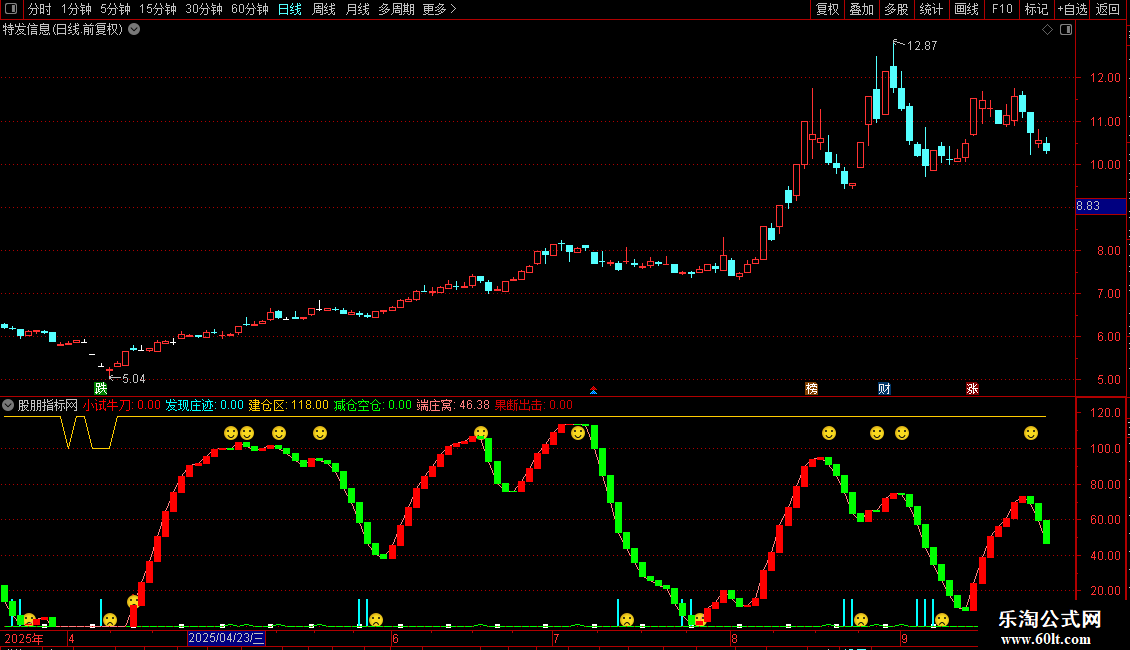This screenshot has height=650, width=1130.
Task: Open the 画线 drawing tools
Action: 966,9
